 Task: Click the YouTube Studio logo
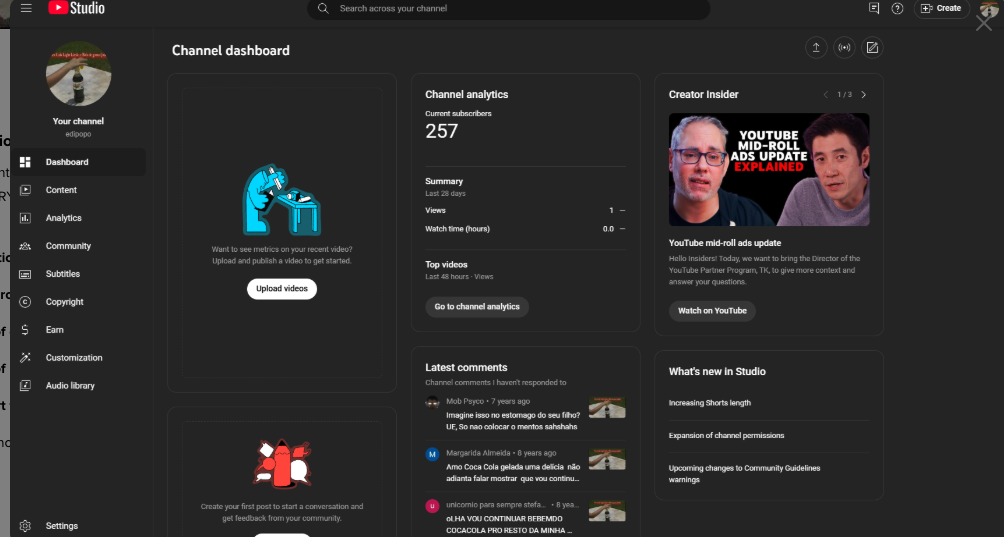coord(76,8)
